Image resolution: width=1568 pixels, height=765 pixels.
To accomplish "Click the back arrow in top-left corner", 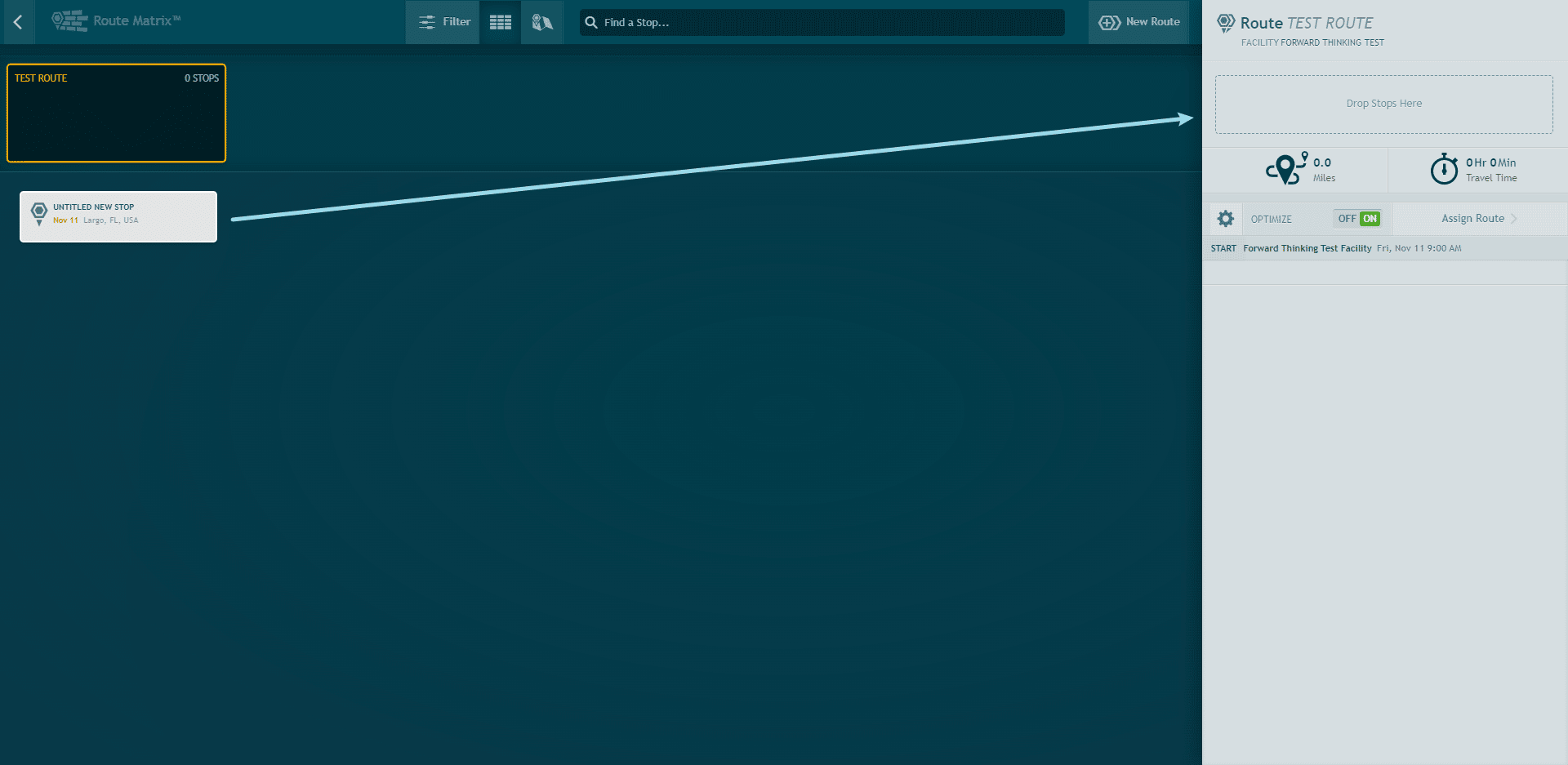I will coord(18,22).
